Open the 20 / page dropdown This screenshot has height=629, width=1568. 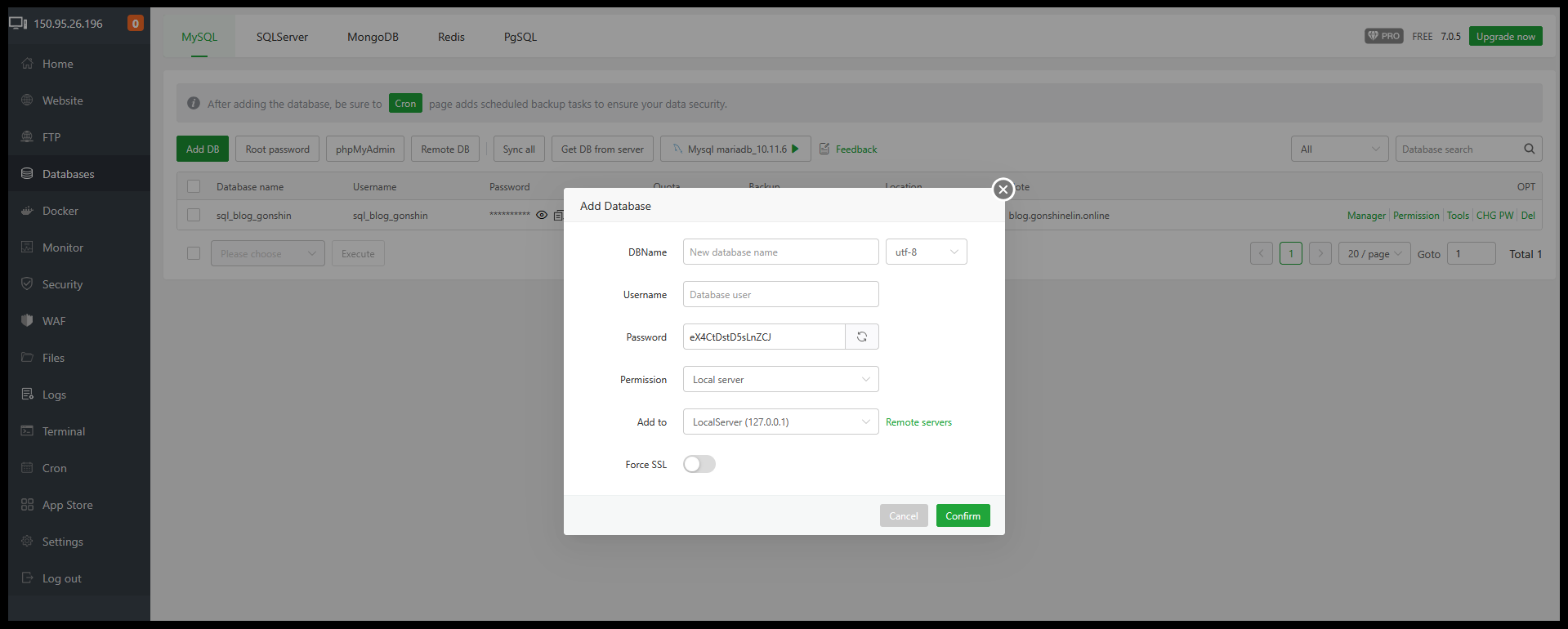click(x=1374, y=253)
